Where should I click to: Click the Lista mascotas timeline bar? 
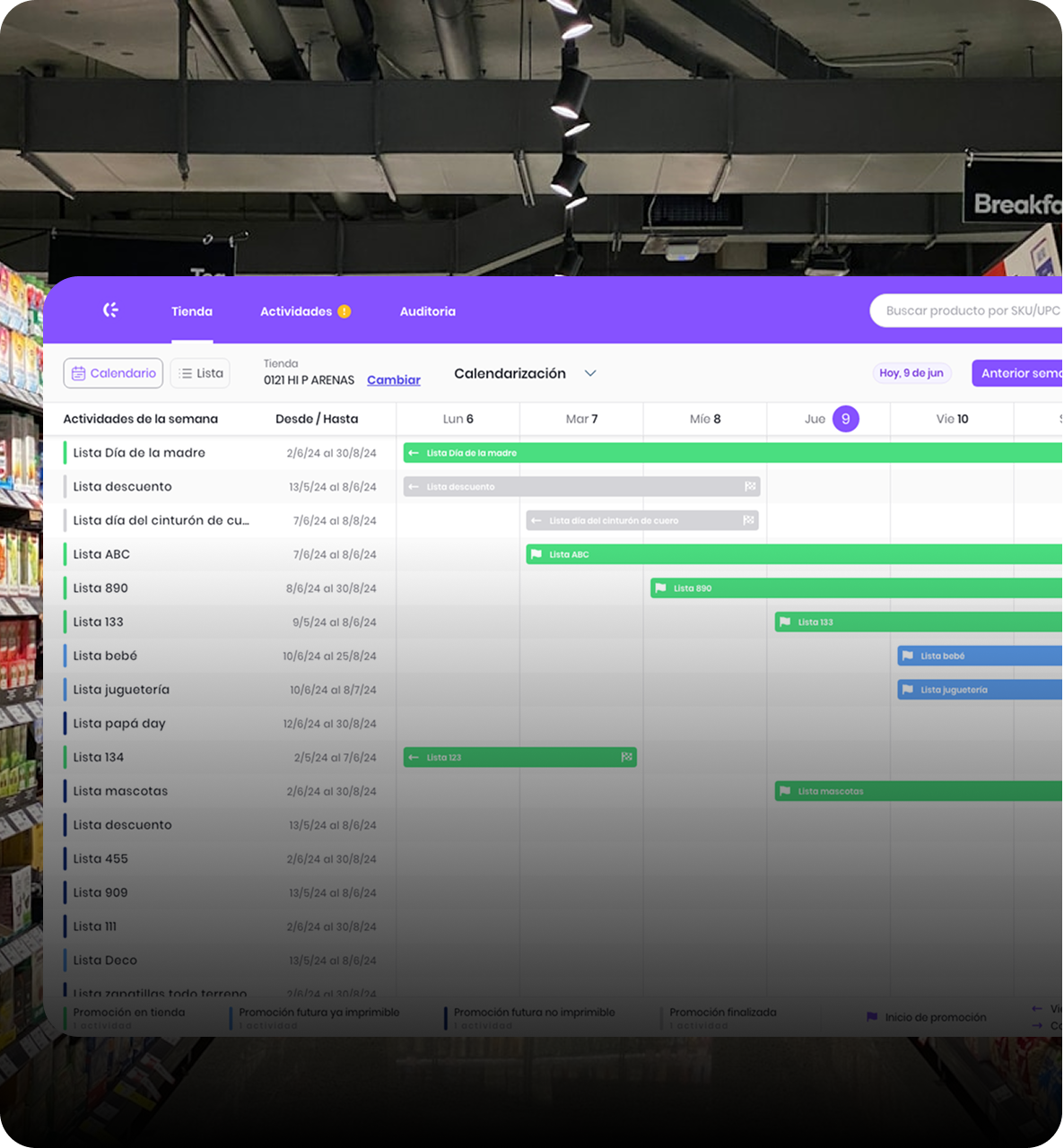coord(915,791)
